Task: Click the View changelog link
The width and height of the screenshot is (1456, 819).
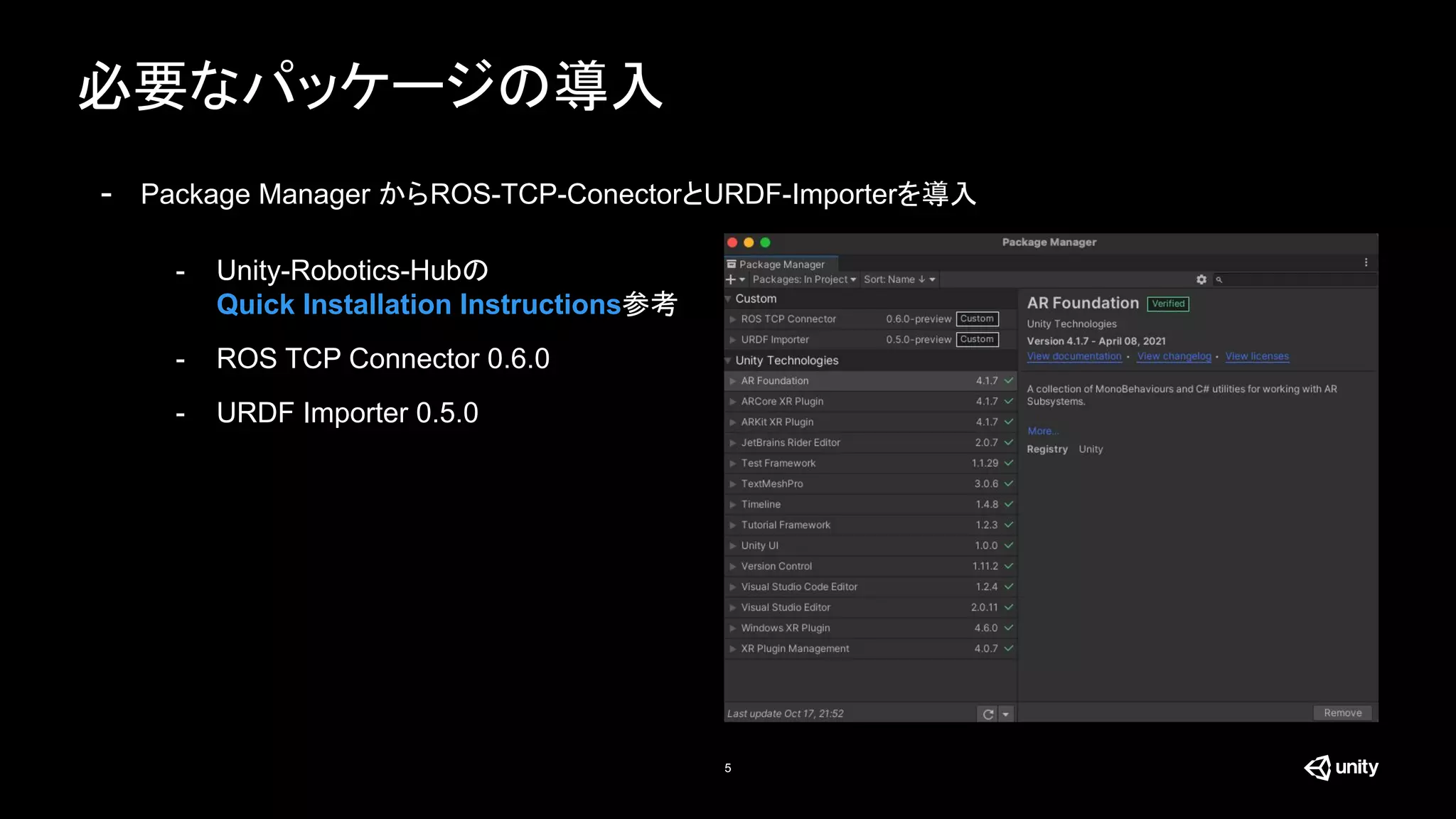Action: [x=1174, y=356]
